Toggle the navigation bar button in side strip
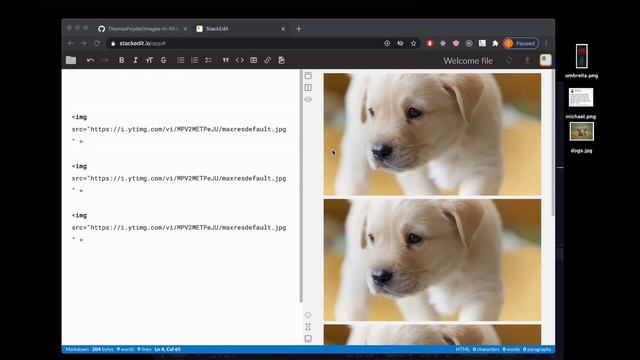 pyautogui.click(x=308, y=76)
